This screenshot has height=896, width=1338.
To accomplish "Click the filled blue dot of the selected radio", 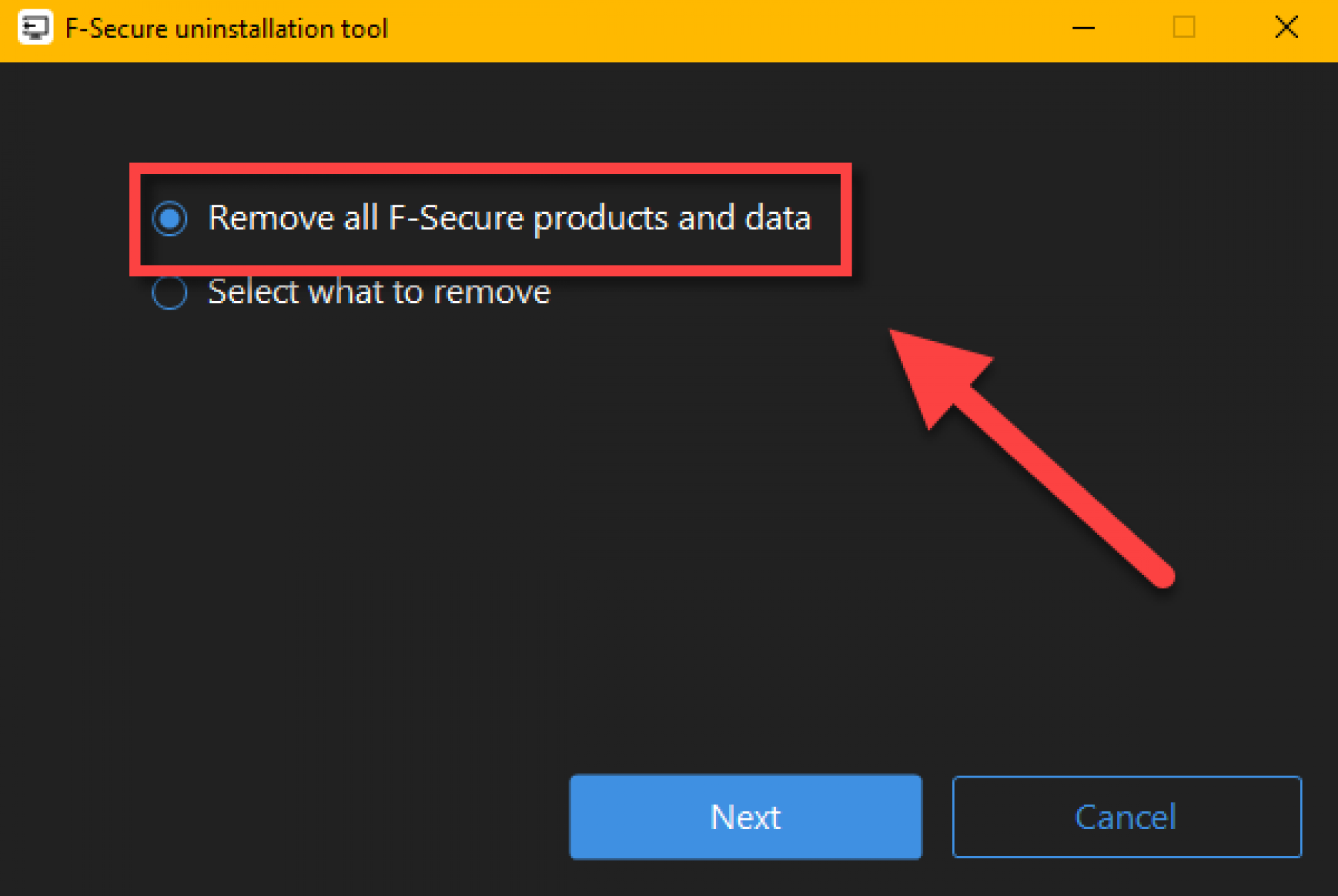I will [x=170, y=219].
